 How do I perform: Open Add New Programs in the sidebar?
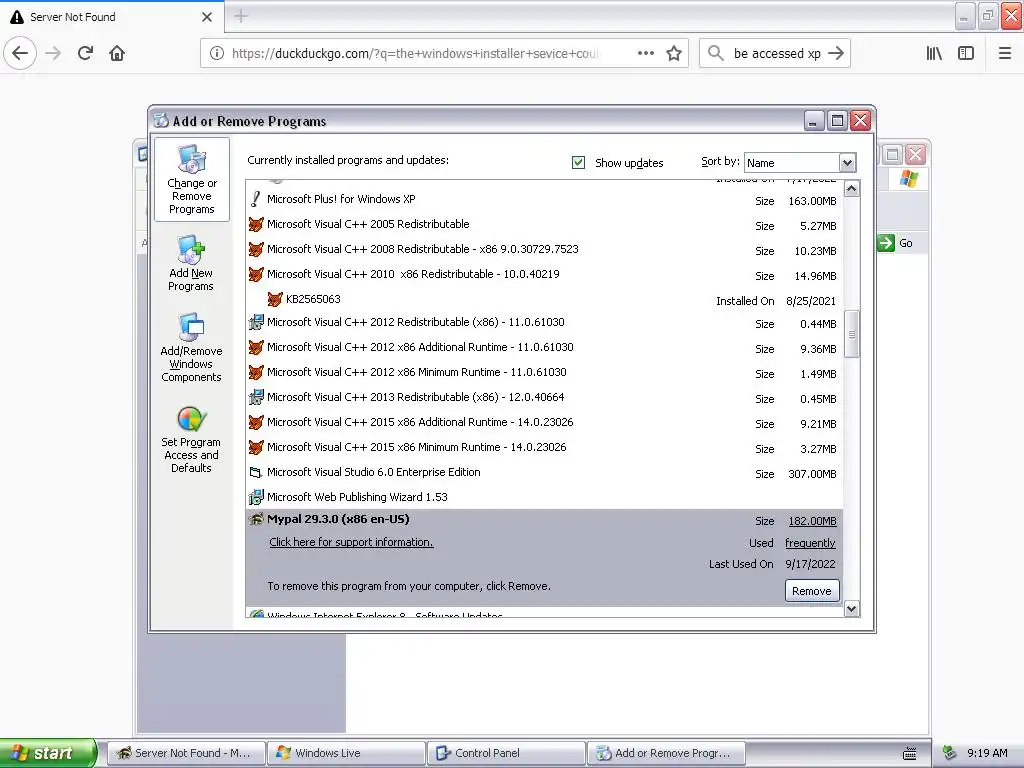[x=191, y=264]
